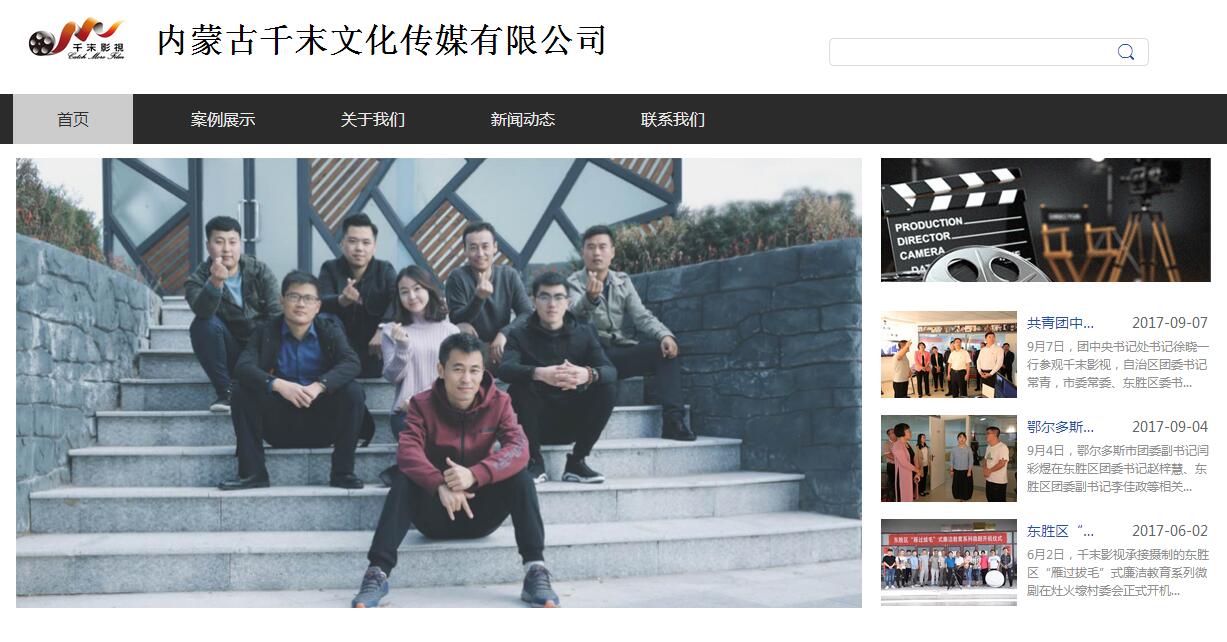Click the 9月4日 news summary text
The width and height of the screenshot is (1227, 642).
1118,469
